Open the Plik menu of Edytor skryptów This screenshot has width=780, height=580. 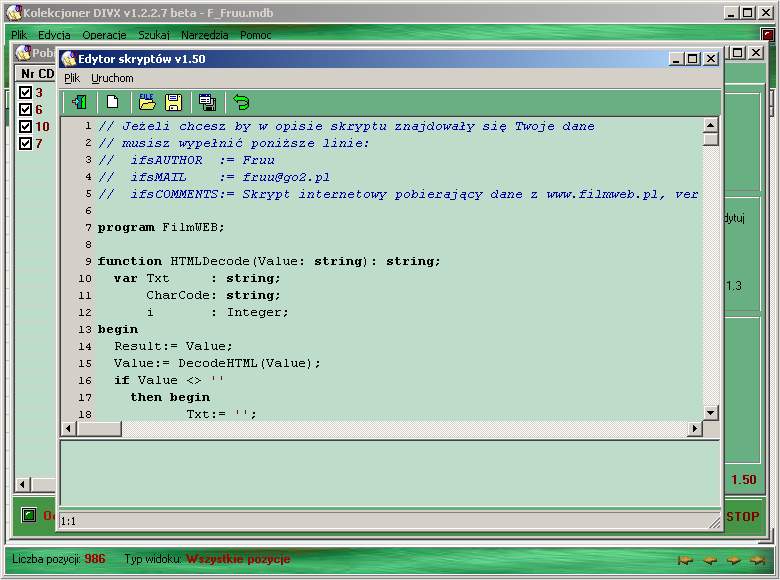[x=72, y=78]
